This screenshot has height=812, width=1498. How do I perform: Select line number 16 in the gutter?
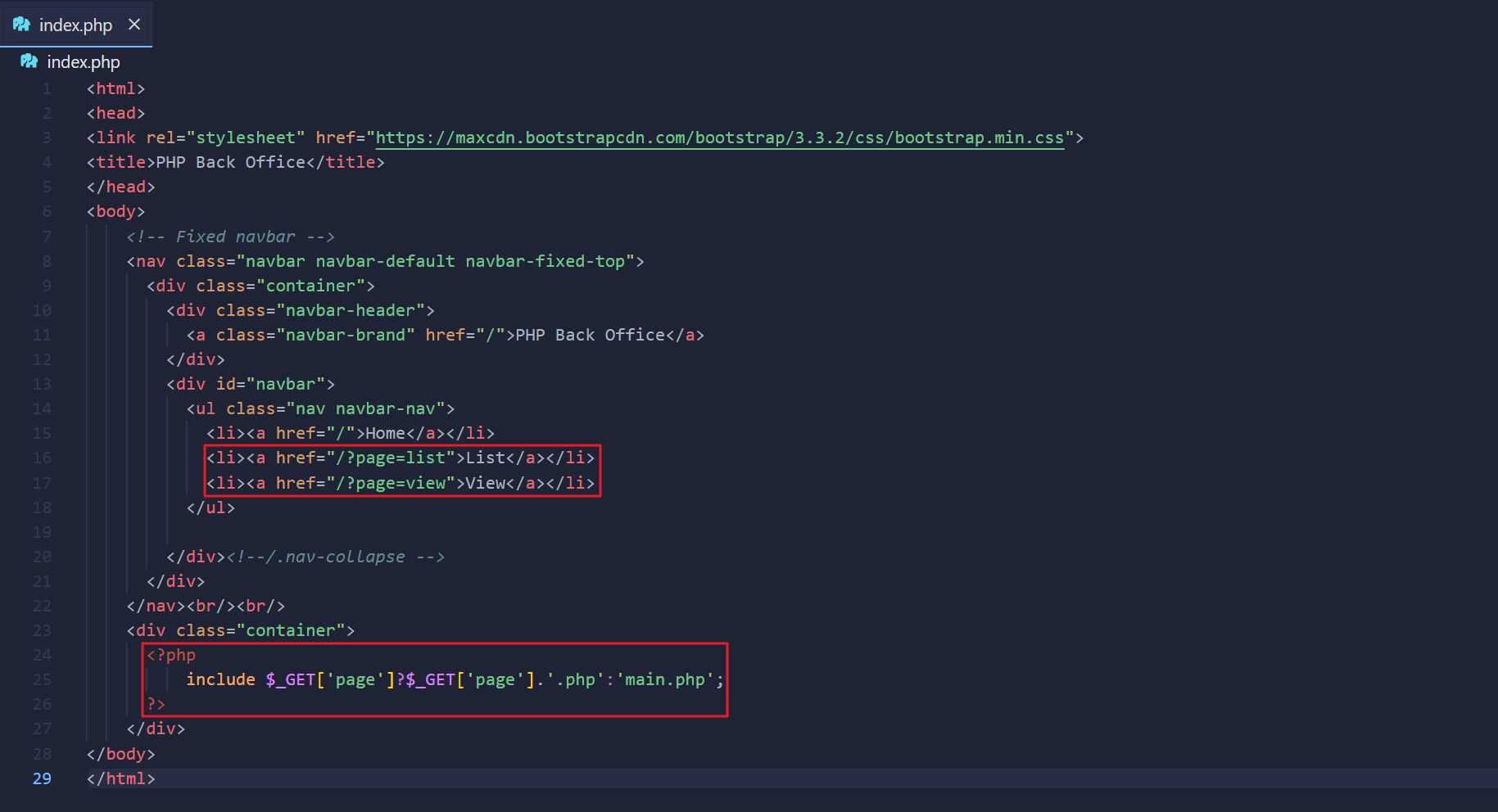42,458
